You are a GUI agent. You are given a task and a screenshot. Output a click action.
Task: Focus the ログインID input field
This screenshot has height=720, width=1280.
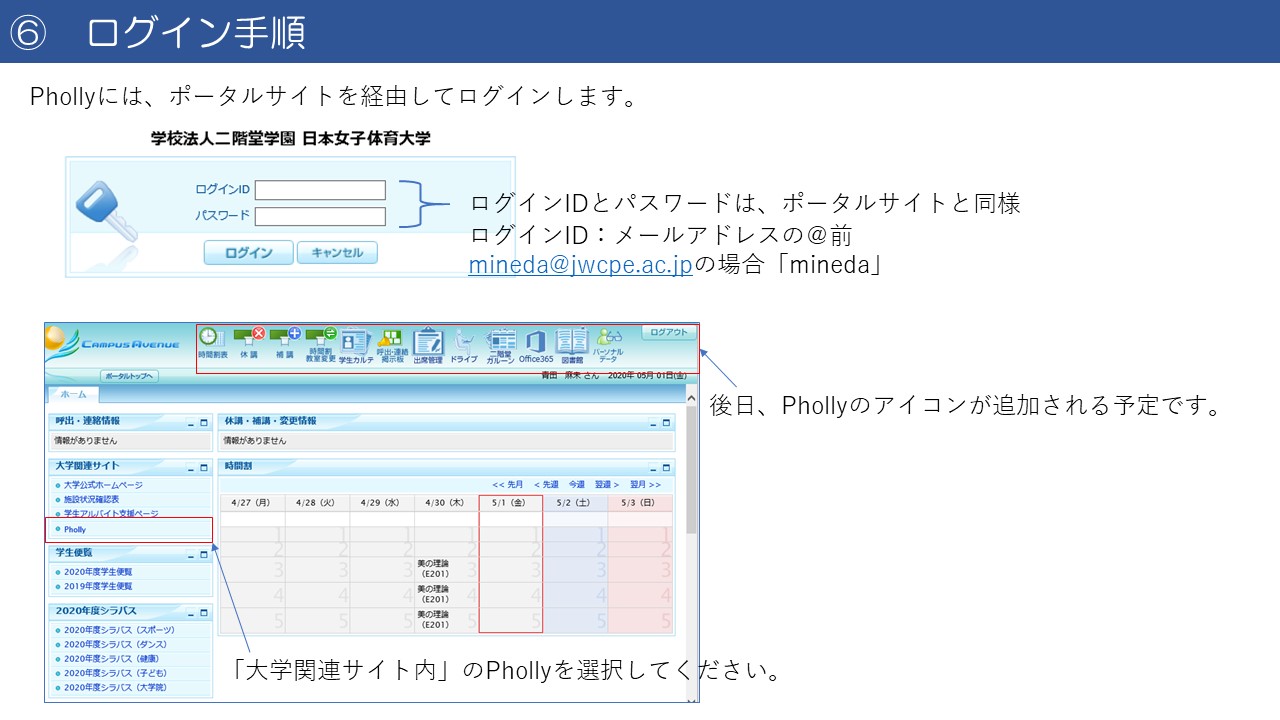point(320,190)
